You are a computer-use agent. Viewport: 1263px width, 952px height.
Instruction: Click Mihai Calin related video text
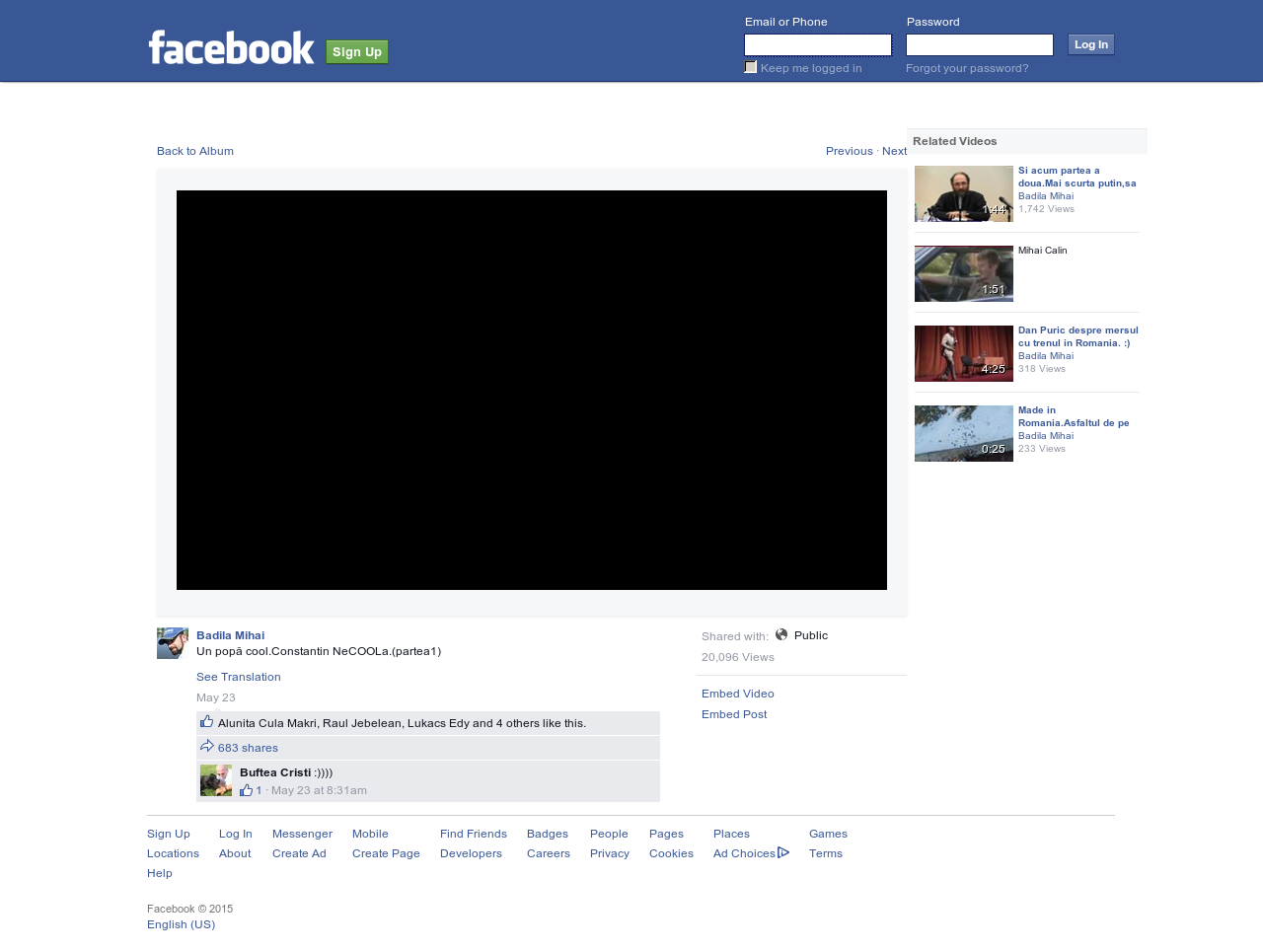pyautogui.click(x=1043, y=251)
